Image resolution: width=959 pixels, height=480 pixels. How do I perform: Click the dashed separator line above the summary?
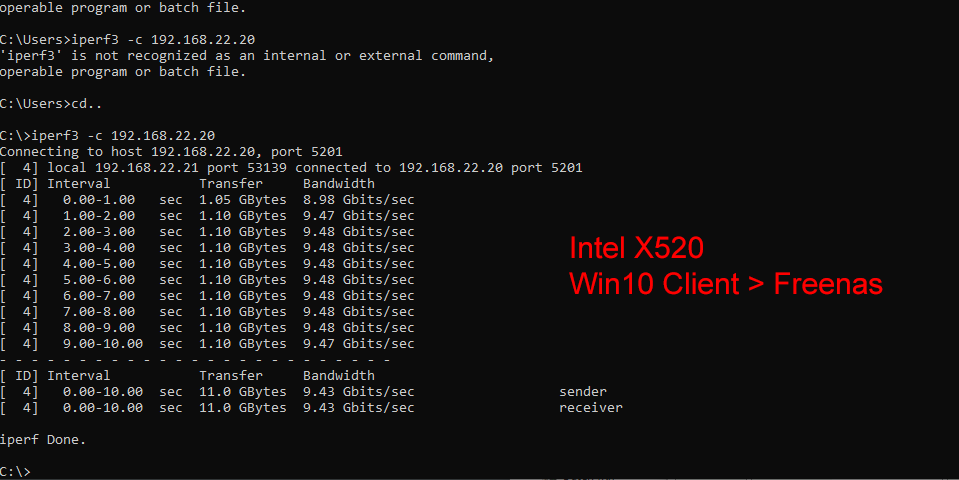[195, 359]
